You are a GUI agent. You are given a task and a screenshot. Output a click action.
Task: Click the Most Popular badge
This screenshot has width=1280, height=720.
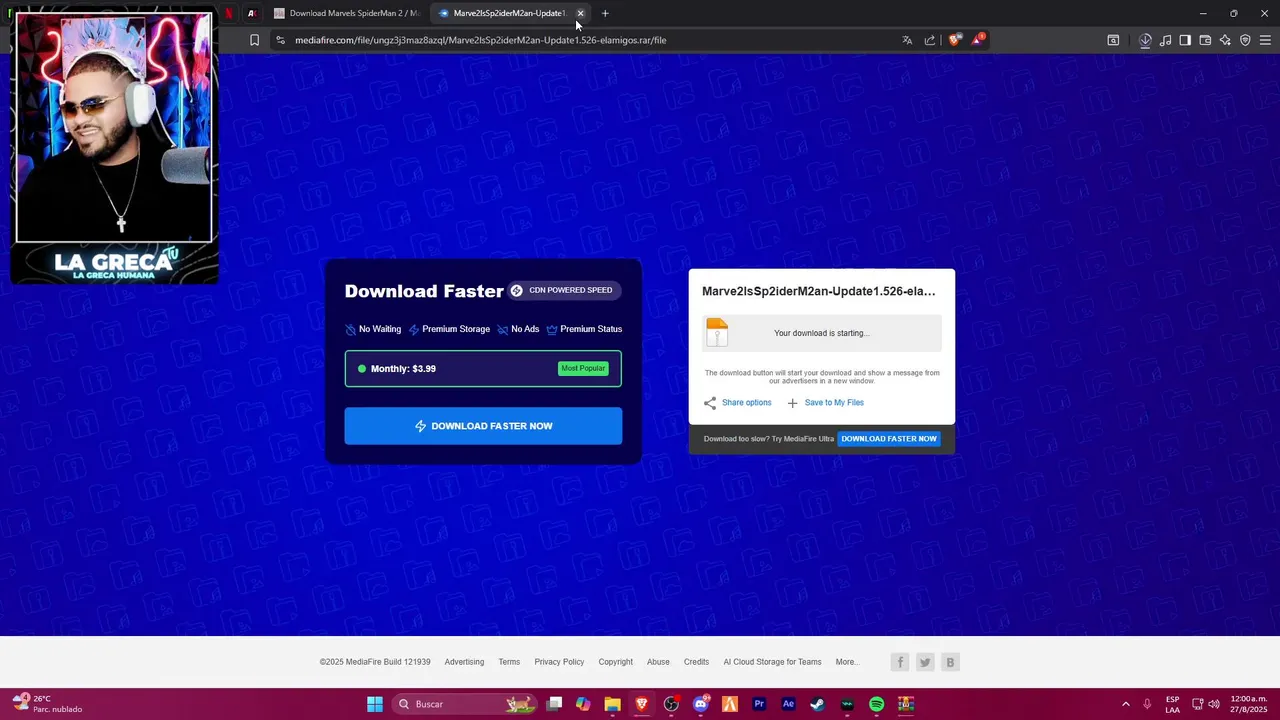pos(583,368)
